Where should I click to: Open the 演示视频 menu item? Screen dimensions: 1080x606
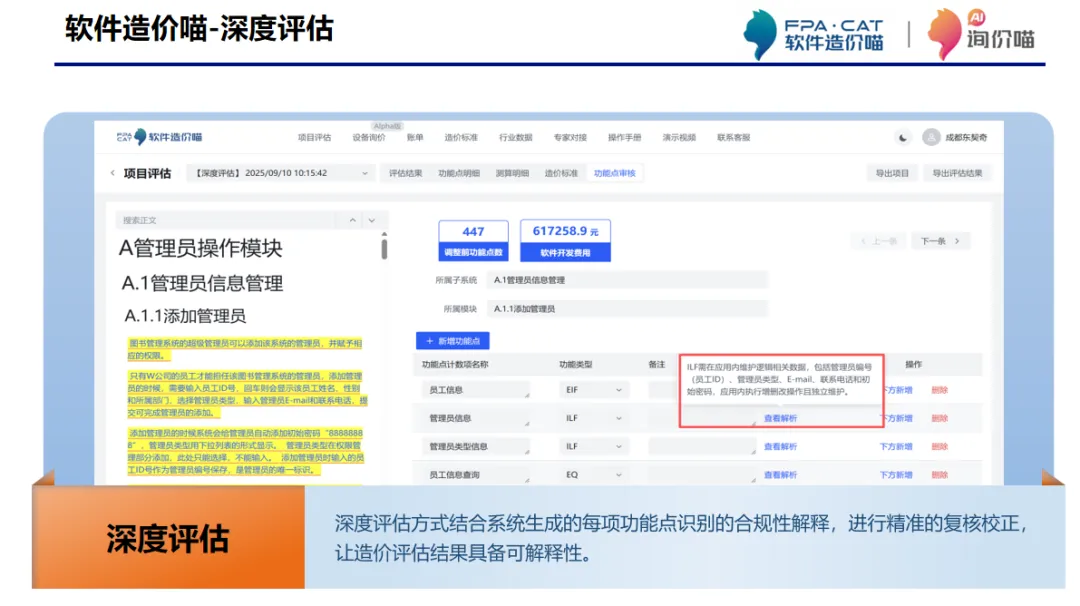[x=679, y=138]
